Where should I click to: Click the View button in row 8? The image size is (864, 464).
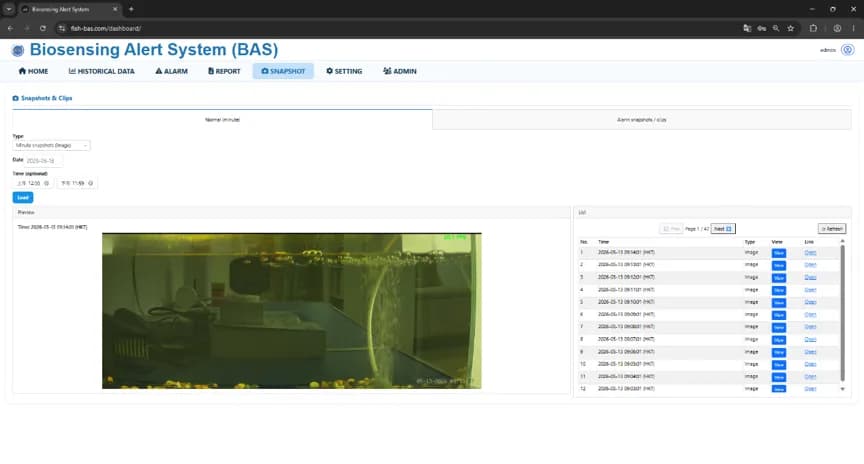pyautogui.click(x=779, y=339)
